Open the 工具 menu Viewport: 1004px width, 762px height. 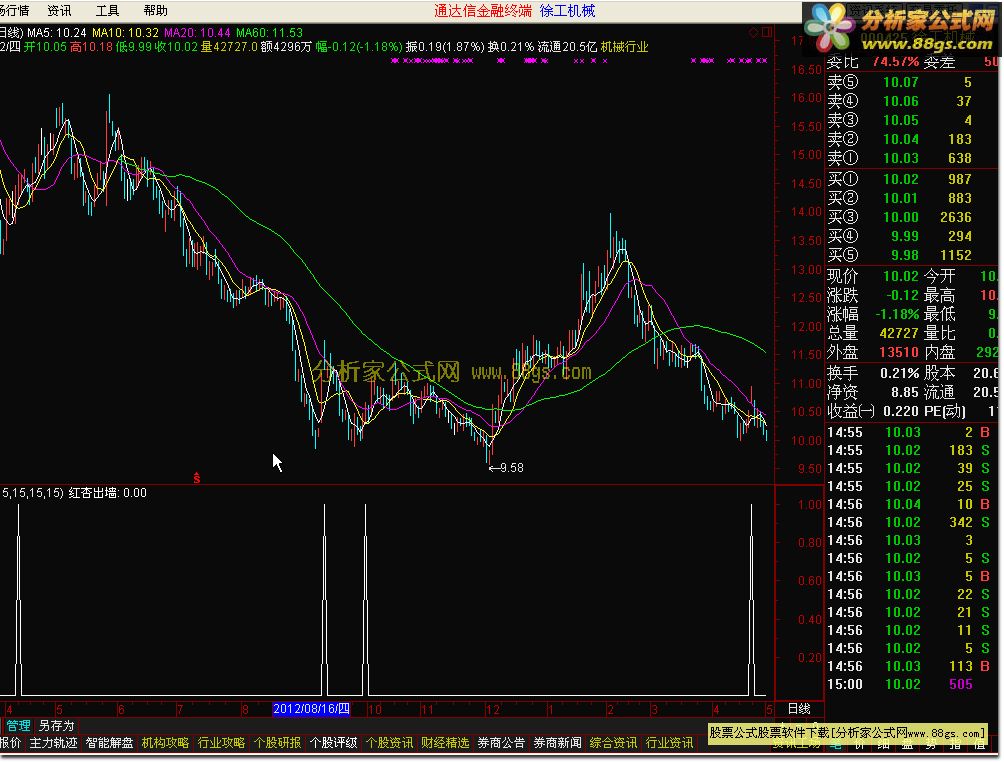108,11
